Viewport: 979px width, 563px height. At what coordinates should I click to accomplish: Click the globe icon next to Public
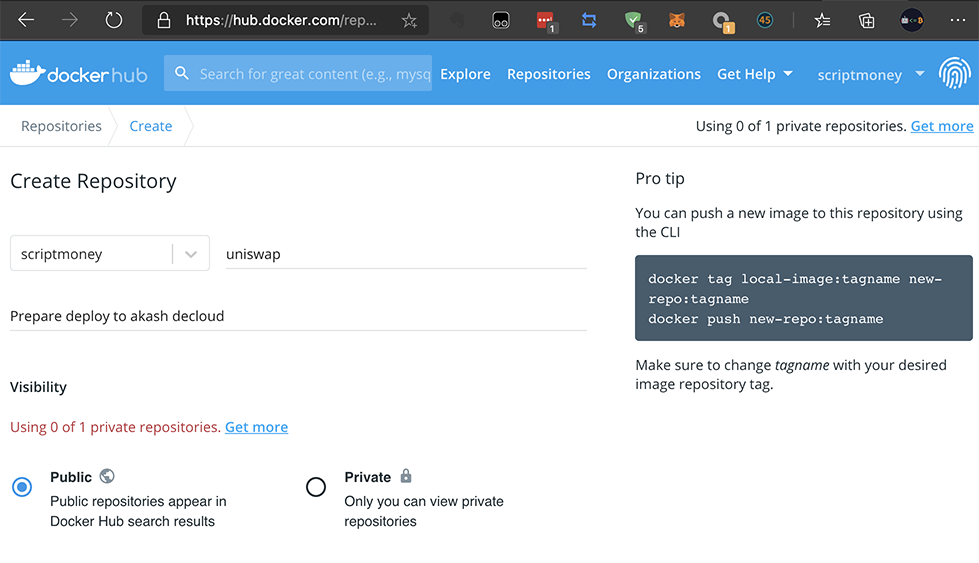click(107, 476)
